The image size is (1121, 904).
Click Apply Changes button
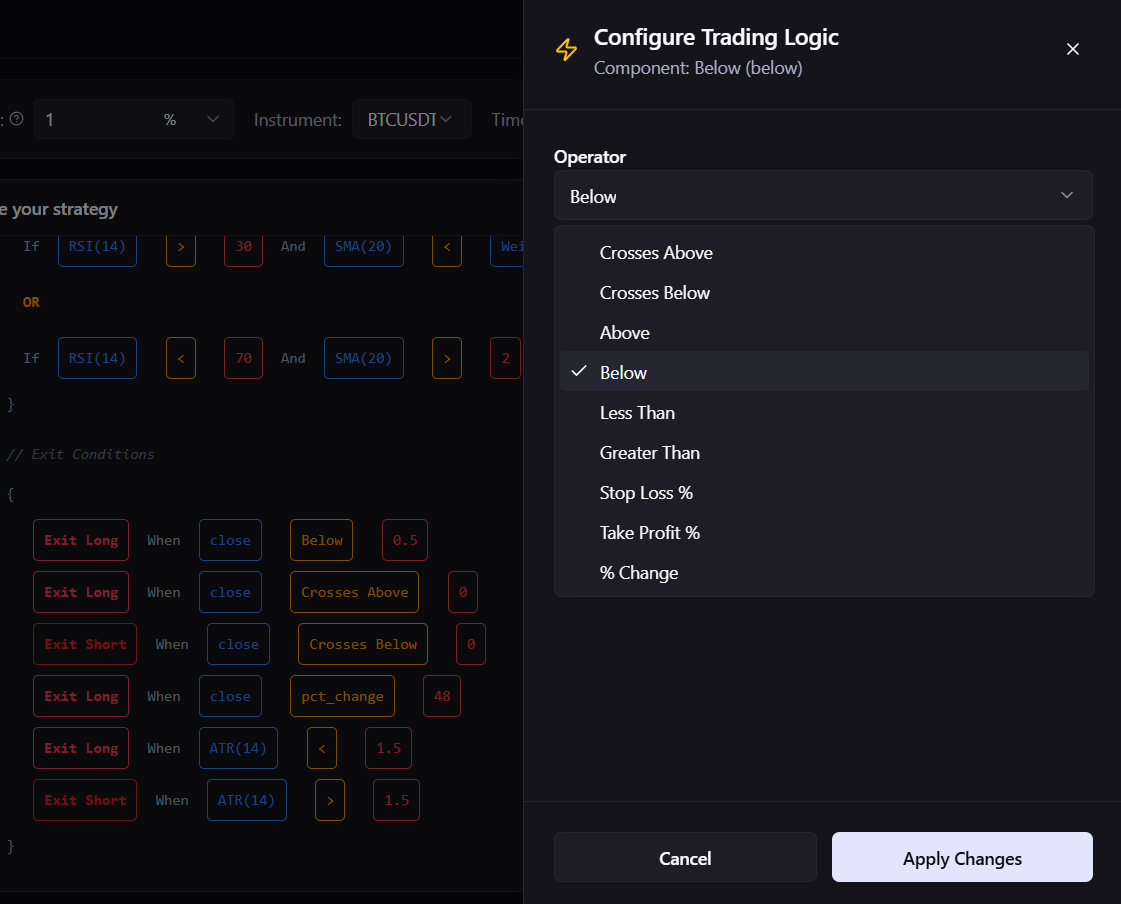(x=962, y=858)
